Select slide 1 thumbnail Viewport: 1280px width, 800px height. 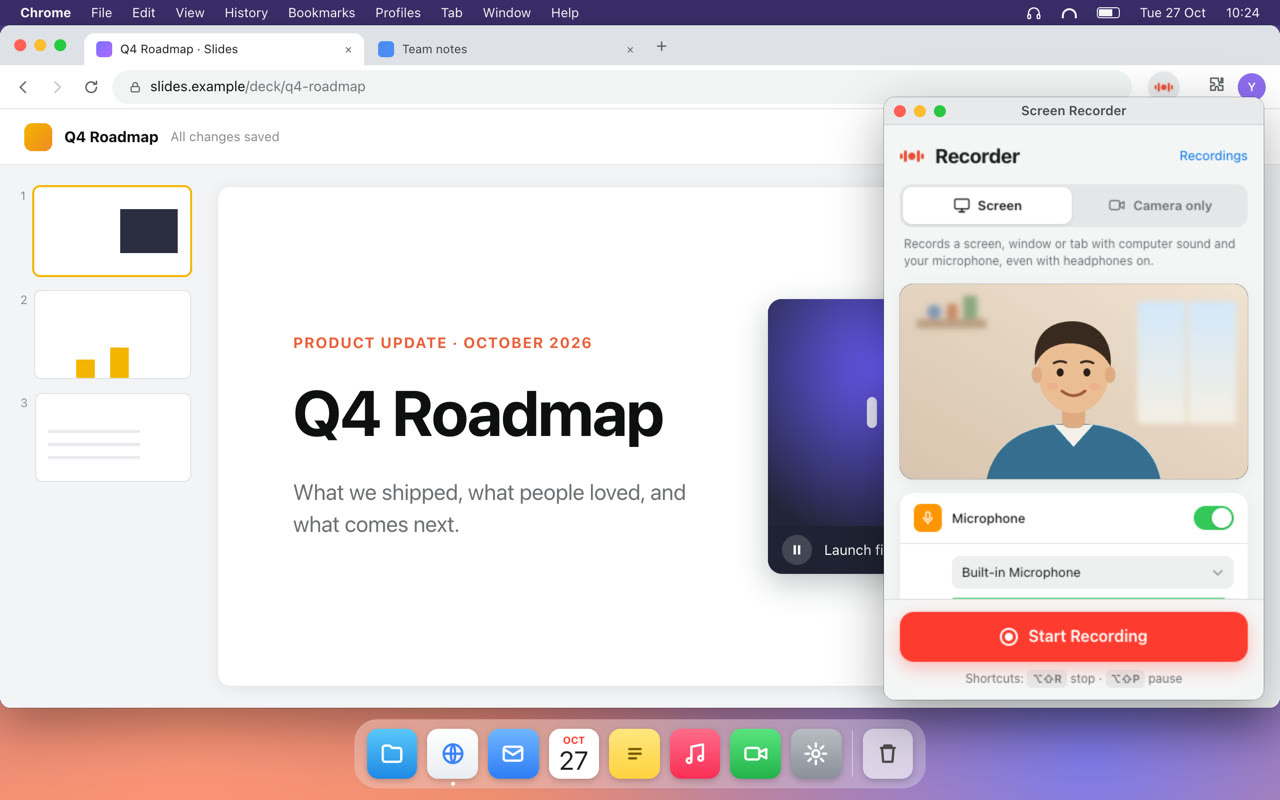112,231
